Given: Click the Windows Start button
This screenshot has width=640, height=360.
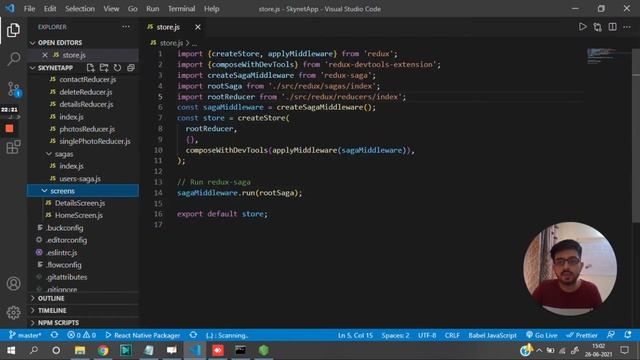Looking at the screenshot, I should 11,350.
